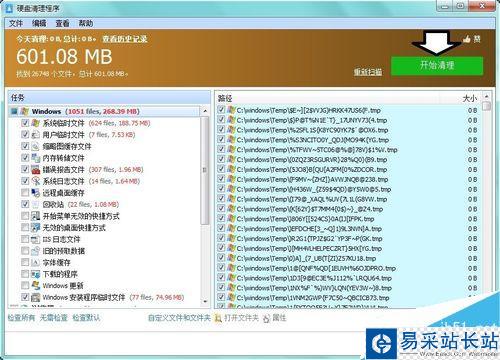Click the 系统日志文件 item icon
Viewport: 500px width, 360px height.
click(x=36, y=181)
